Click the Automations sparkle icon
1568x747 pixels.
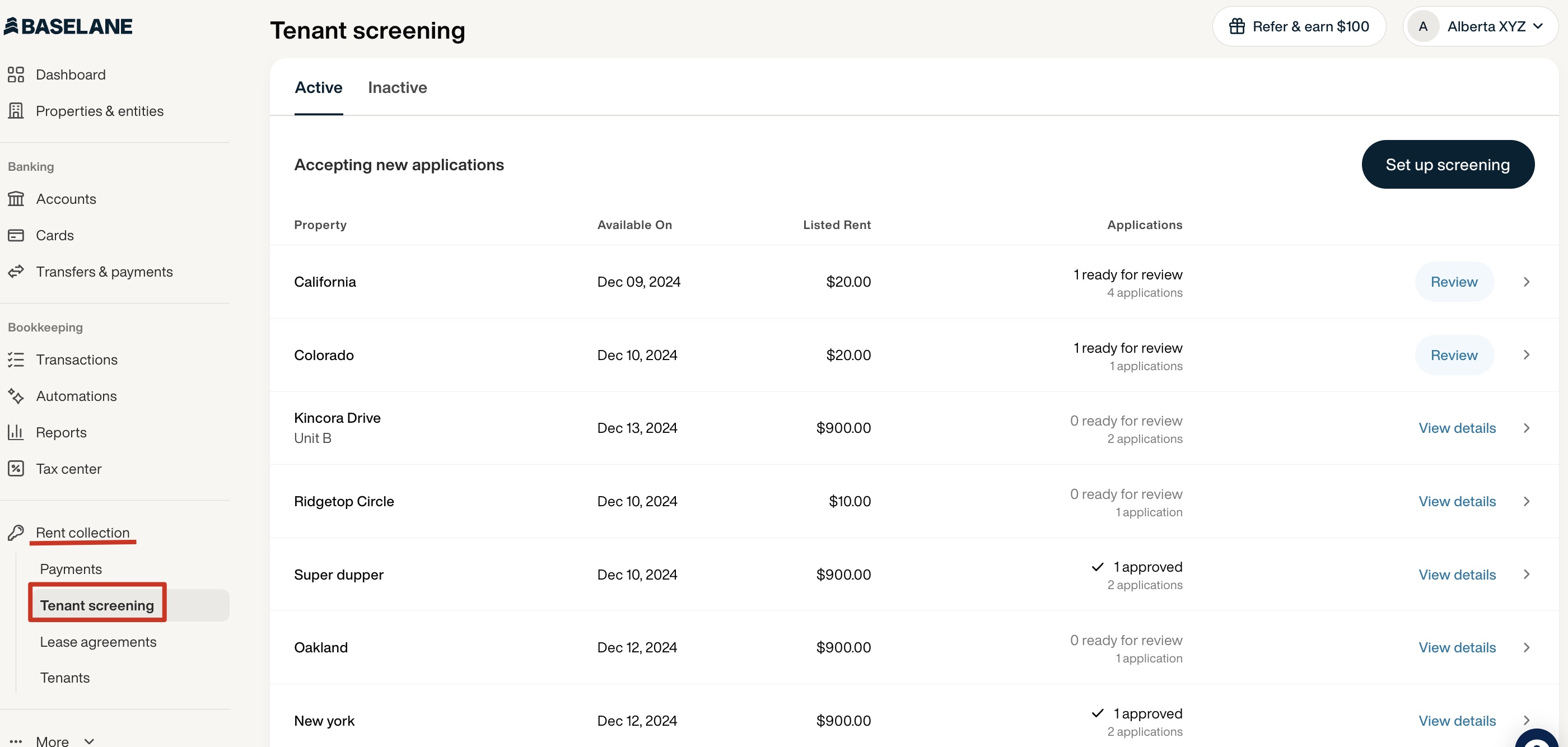pyautogui.click(x=16, y=396)
